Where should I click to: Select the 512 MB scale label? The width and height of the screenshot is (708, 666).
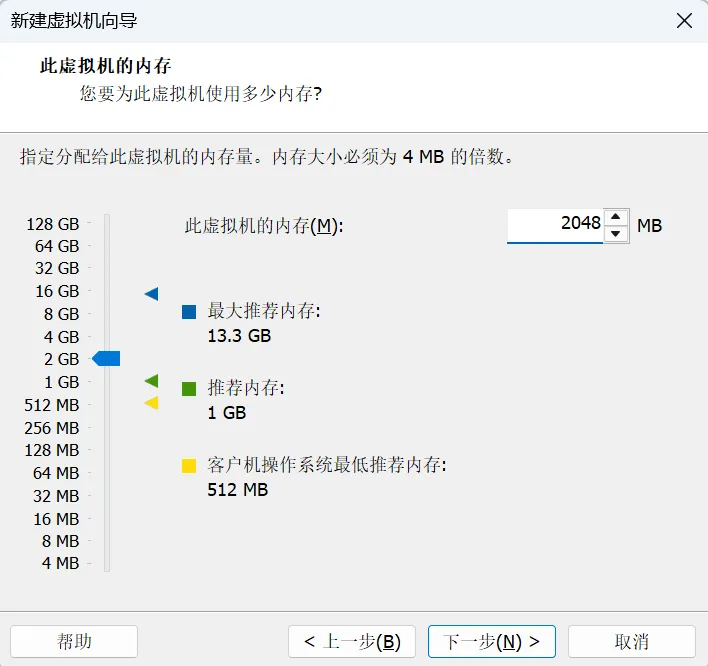click(x=51, y=405)
